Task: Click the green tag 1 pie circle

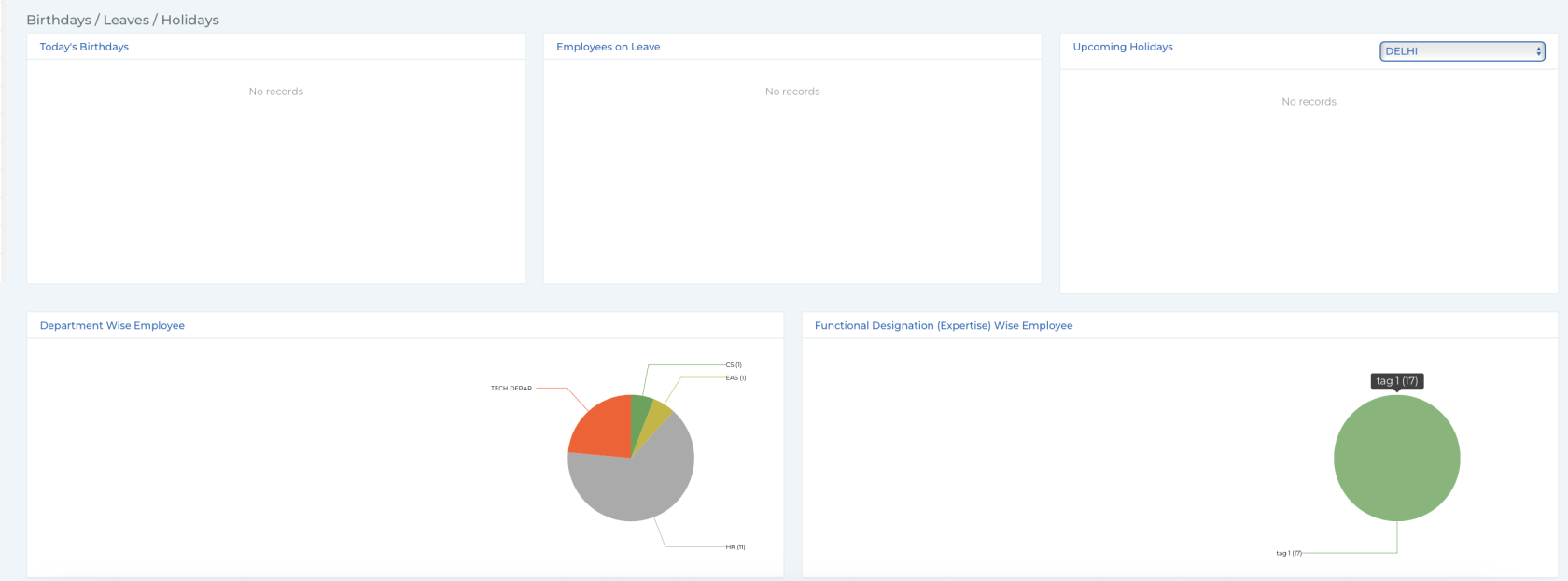Action: click(x=1396, y=458)
